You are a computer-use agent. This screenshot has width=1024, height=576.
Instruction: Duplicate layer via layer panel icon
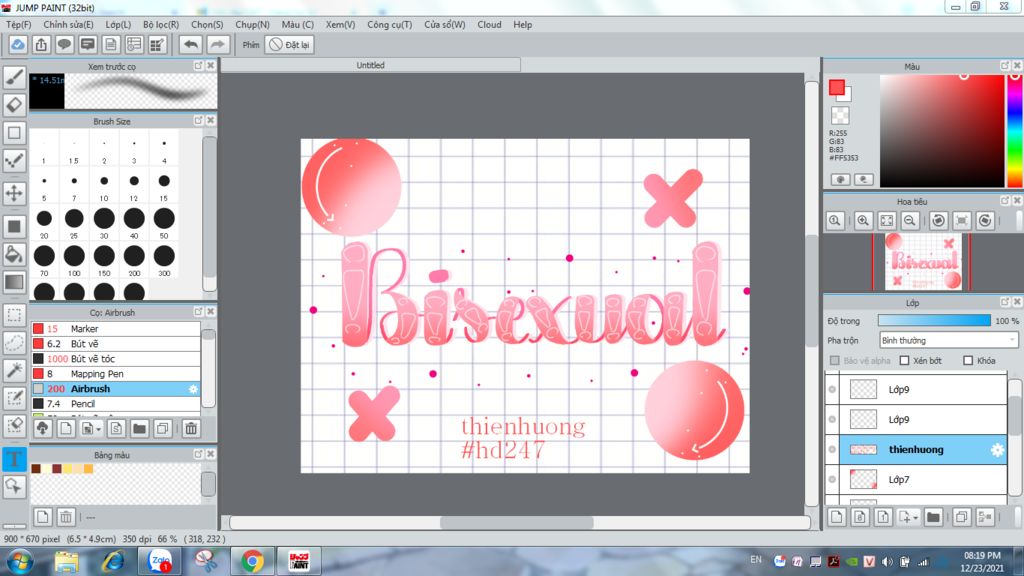click(x=961, y=517)
